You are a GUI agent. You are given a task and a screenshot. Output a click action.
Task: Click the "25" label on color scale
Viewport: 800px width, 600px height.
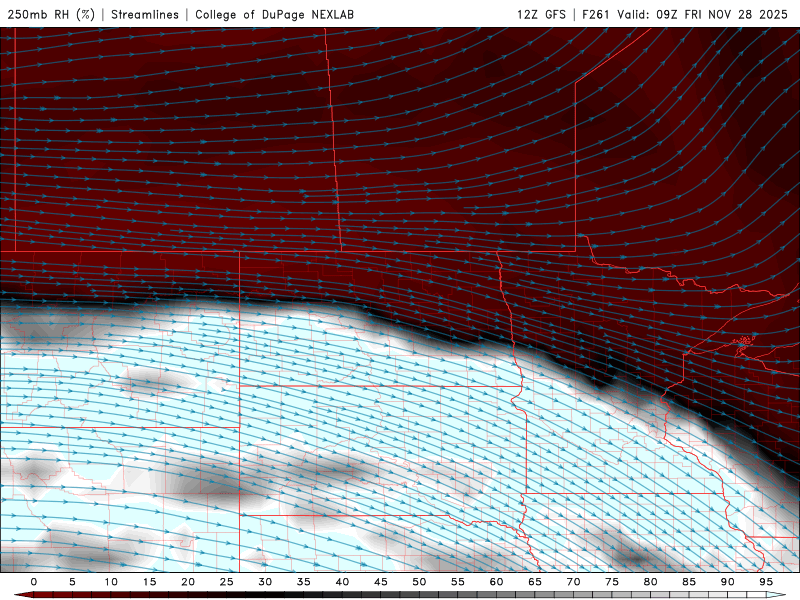[226, 582]
